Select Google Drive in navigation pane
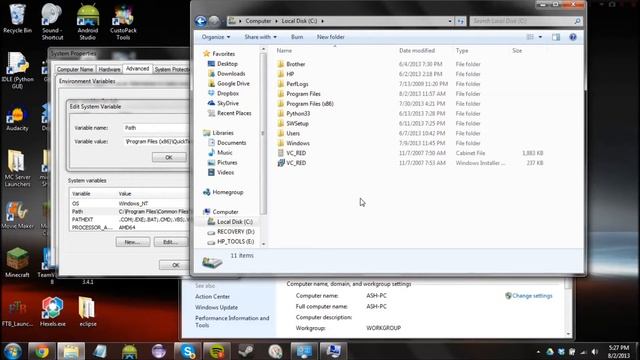This screenshot has width=640, height=360. point(233,83)
